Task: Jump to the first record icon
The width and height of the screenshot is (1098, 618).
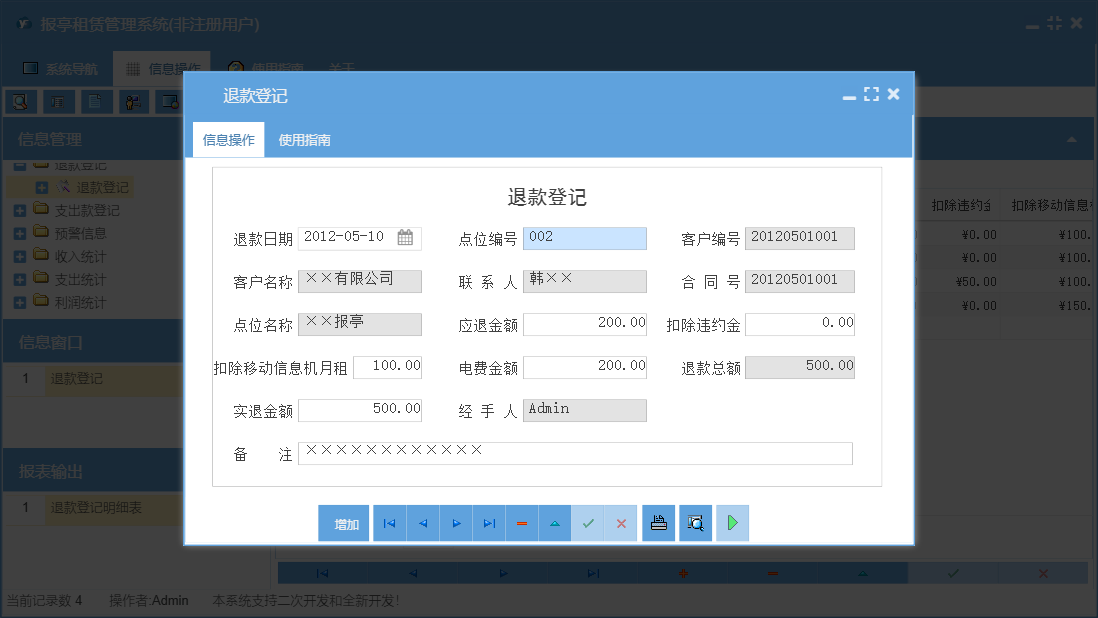Action: point(389,522)
